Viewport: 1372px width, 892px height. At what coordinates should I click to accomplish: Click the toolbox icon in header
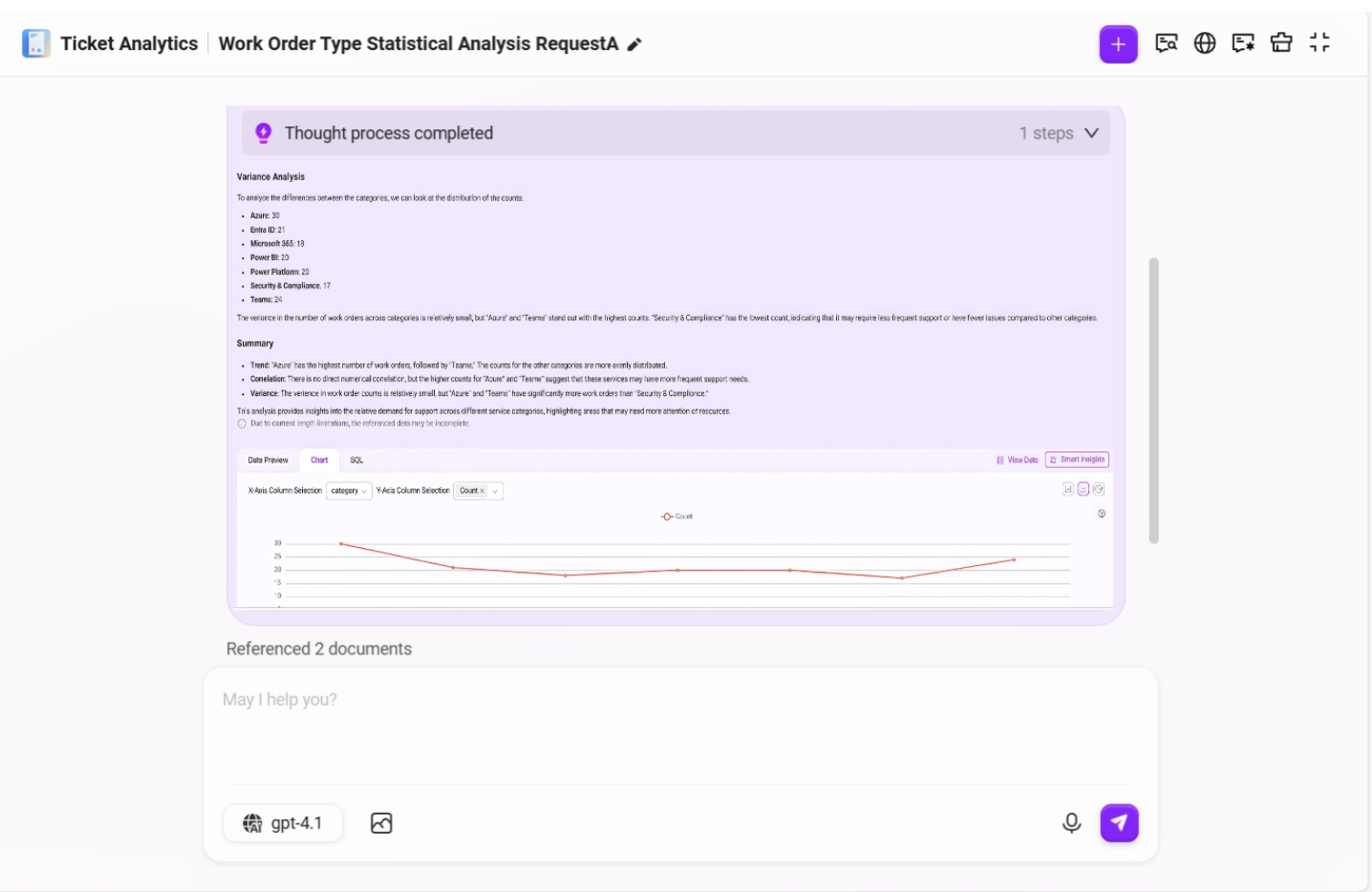pos(1281,43)
